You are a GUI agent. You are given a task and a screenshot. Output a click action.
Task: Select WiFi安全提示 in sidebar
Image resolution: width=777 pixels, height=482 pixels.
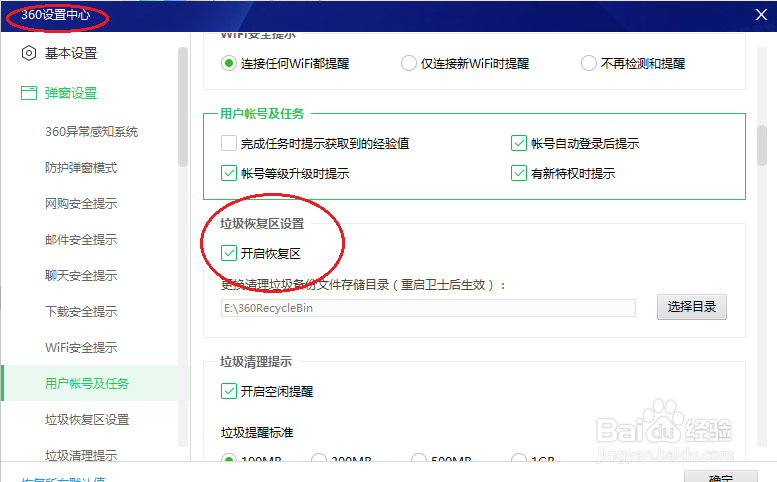click(x=81, y=347)
